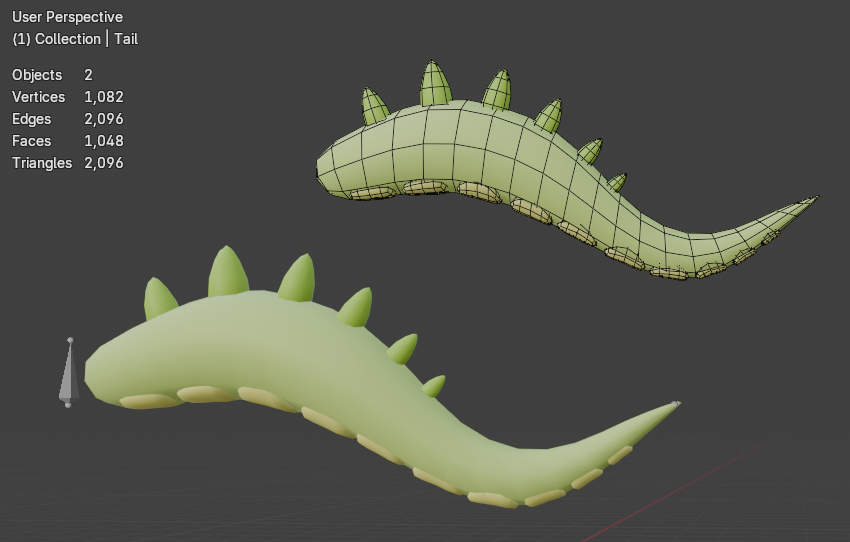Click the Edges statistic 2,096
This screenshot has height=542, width=850.
coord(104,119)
